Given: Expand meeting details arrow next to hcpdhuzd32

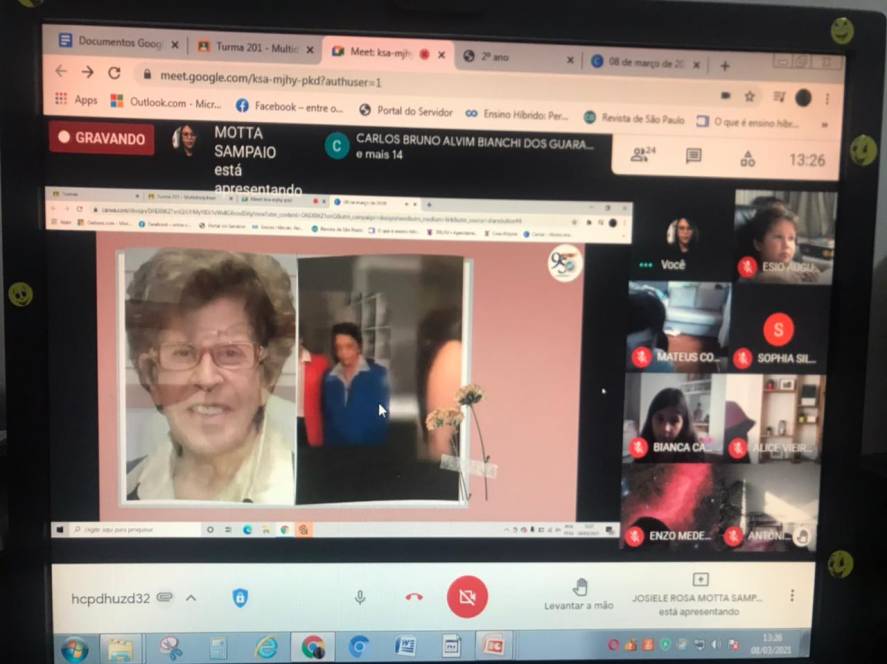Looking at the screenshot, I should tap(191, 598).
